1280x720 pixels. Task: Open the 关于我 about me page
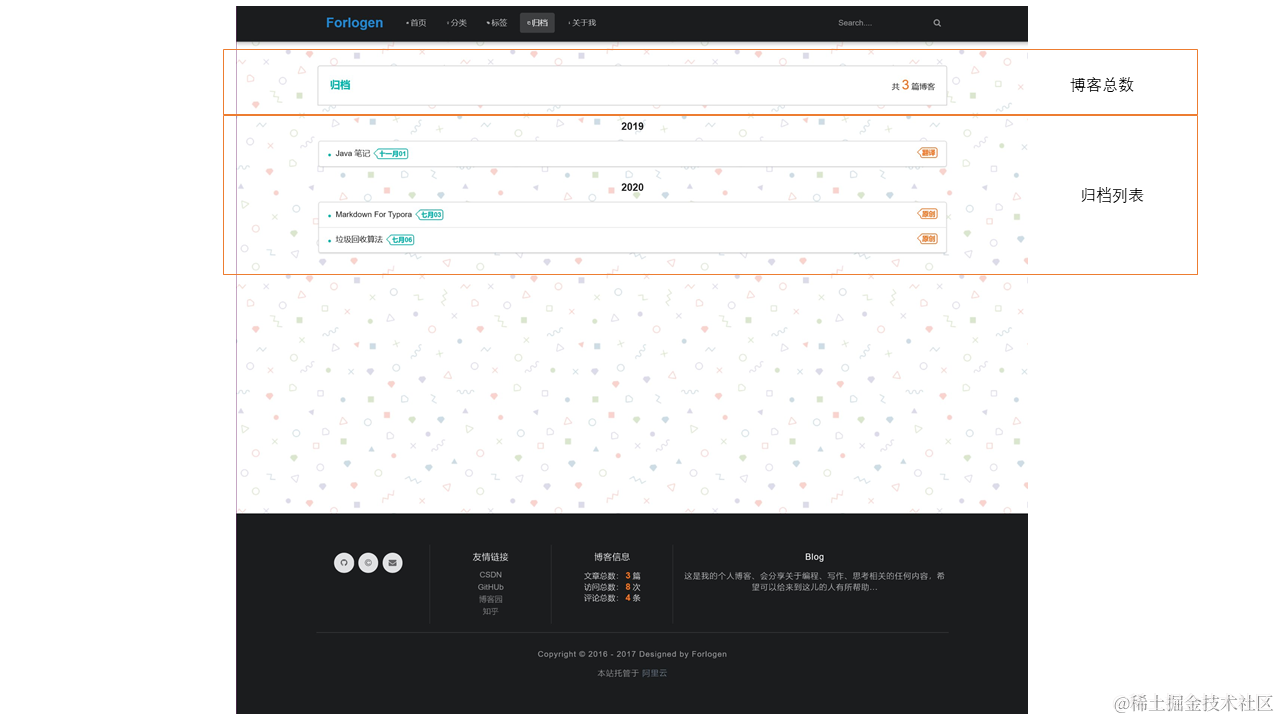coord(582,23)
